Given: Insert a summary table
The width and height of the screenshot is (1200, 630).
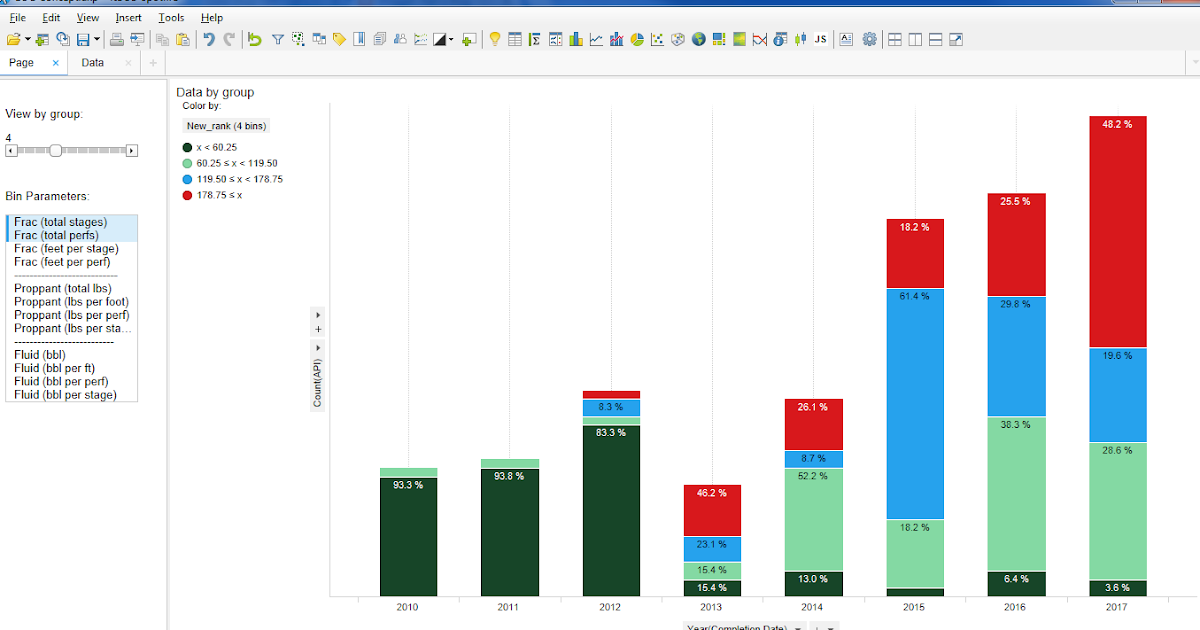Looking at the screenshot, I should tap(535, 40).
